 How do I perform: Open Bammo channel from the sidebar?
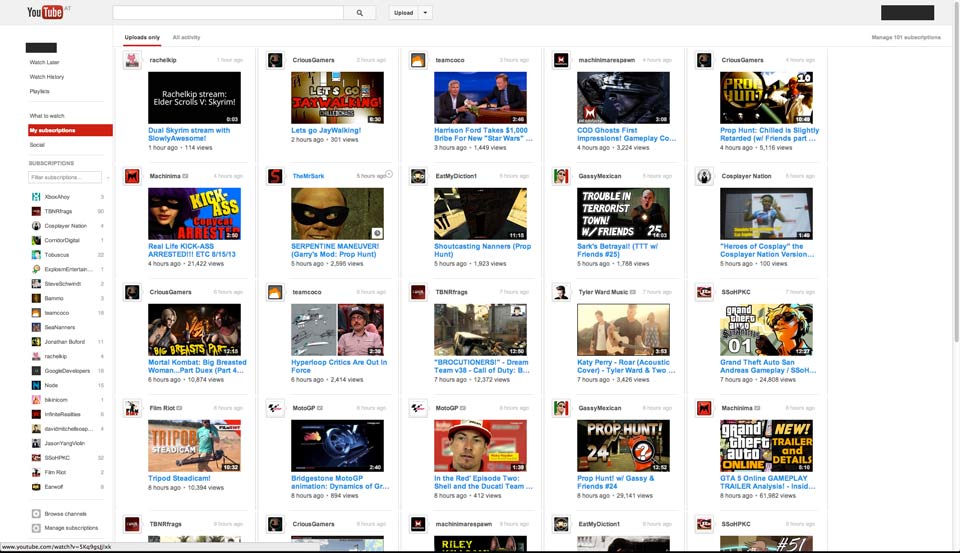click(x=54, y=298)
